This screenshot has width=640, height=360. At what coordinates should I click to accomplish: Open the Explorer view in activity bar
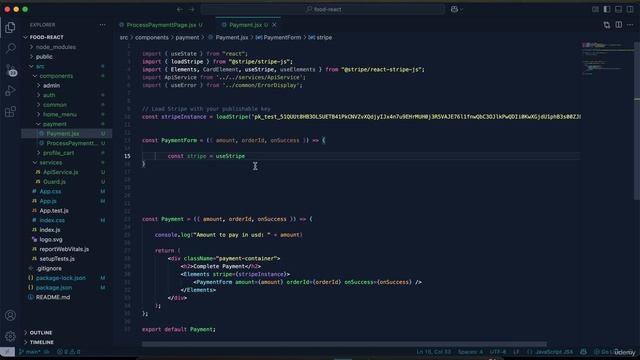tap(10, 27)
